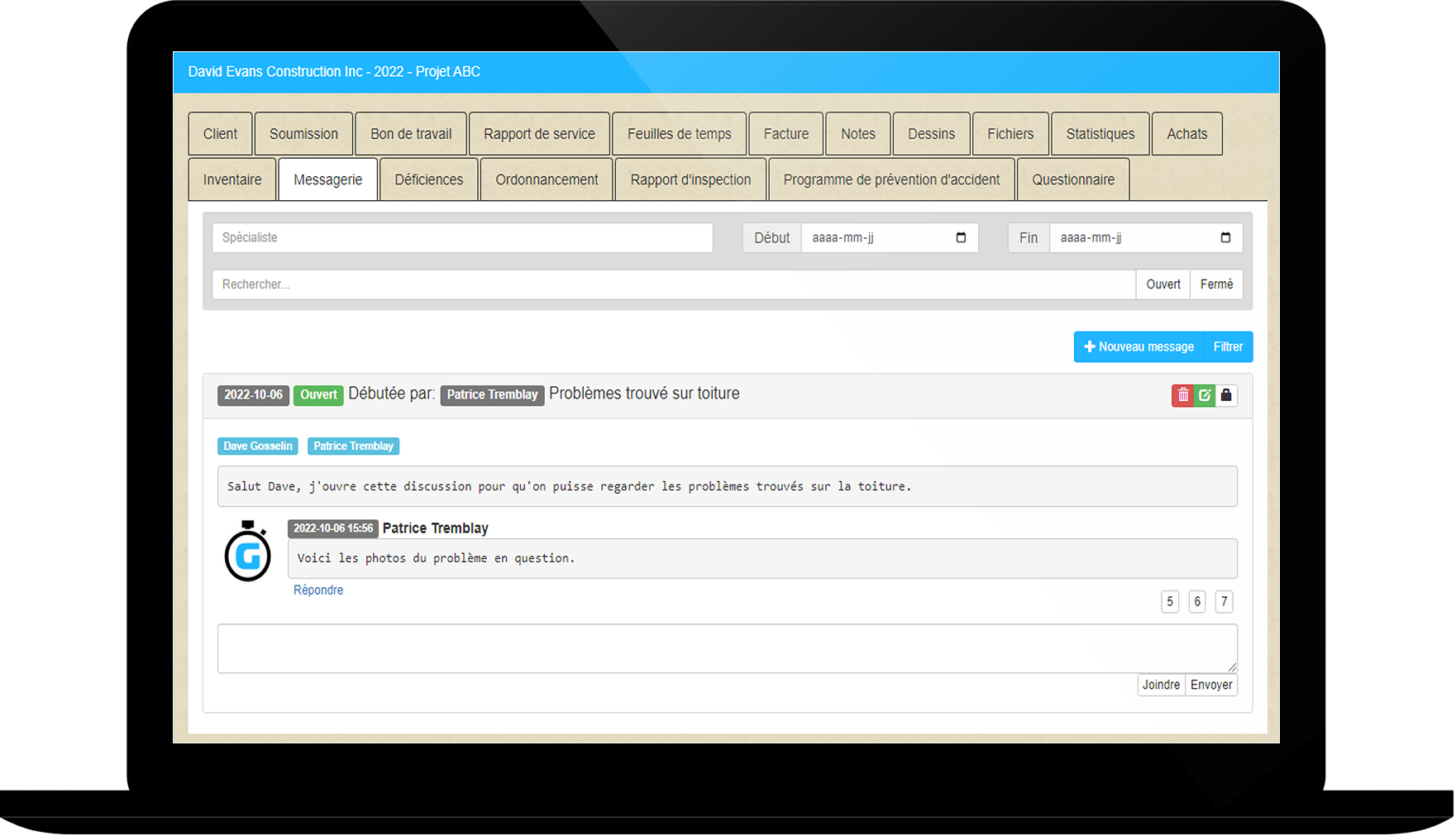Open the Rapport d'inspection tab

coord(690,180)
